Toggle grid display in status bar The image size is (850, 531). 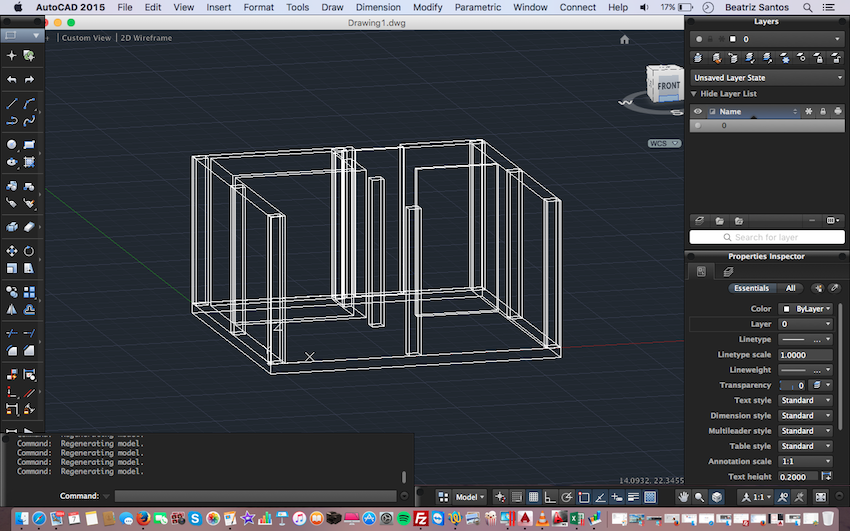coord(533,497)
